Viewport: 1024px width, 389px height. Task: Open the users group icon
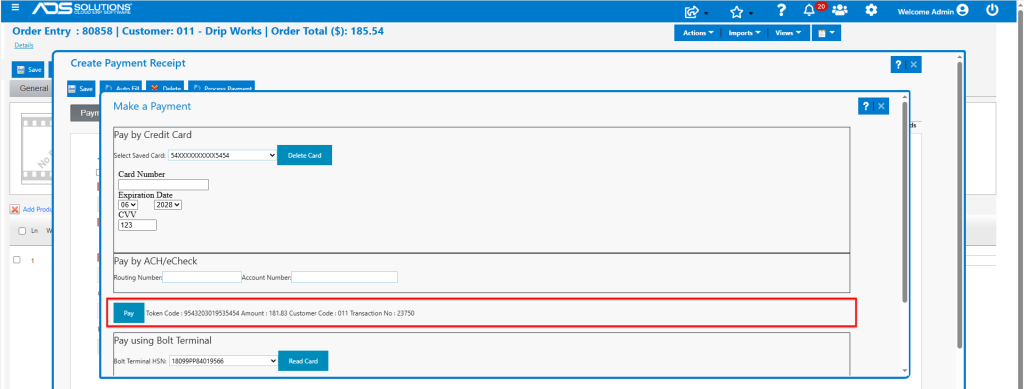(x=840, y=10)
